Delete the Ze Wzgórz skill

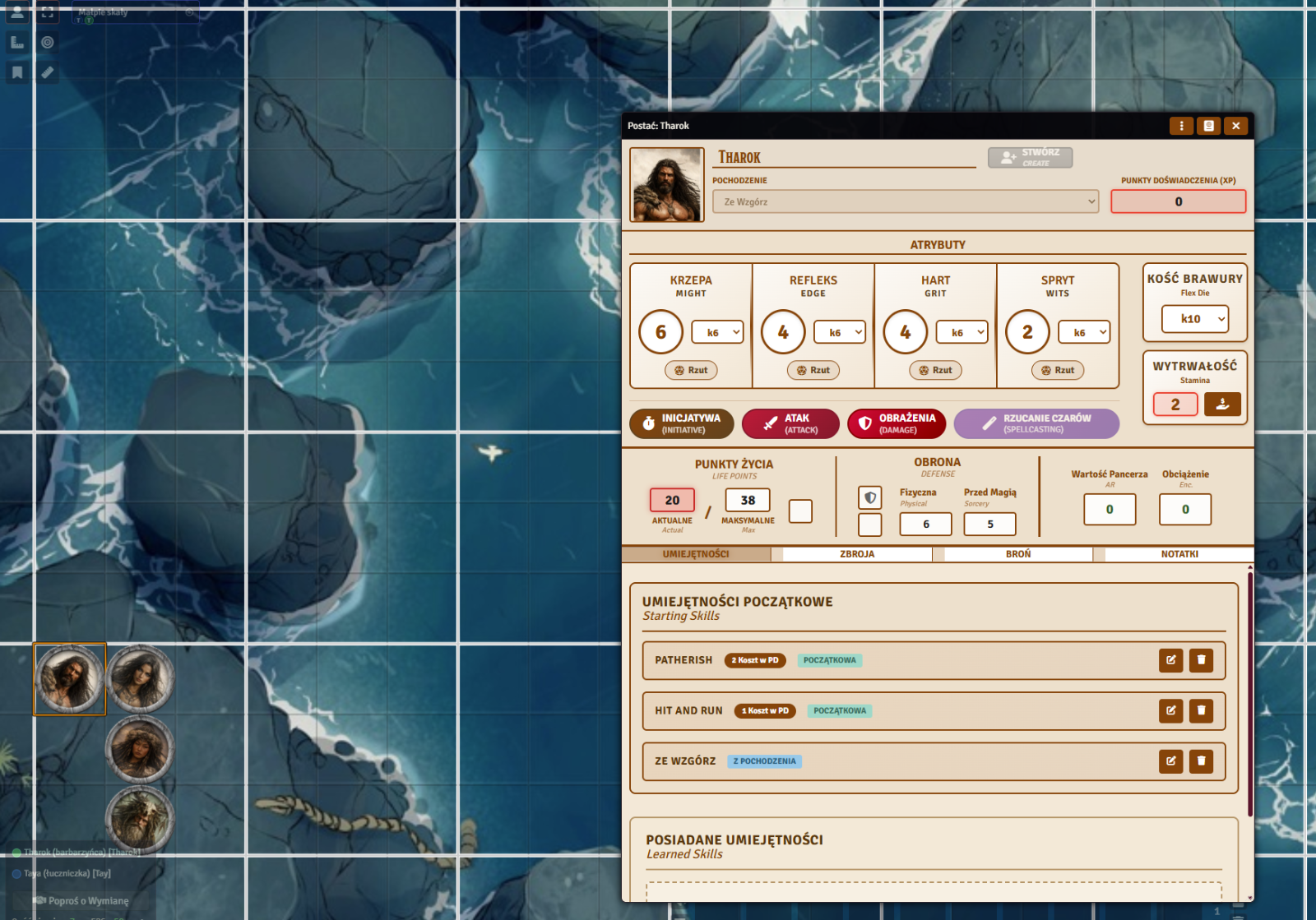pyautogui.click(x=1201, y=761)
